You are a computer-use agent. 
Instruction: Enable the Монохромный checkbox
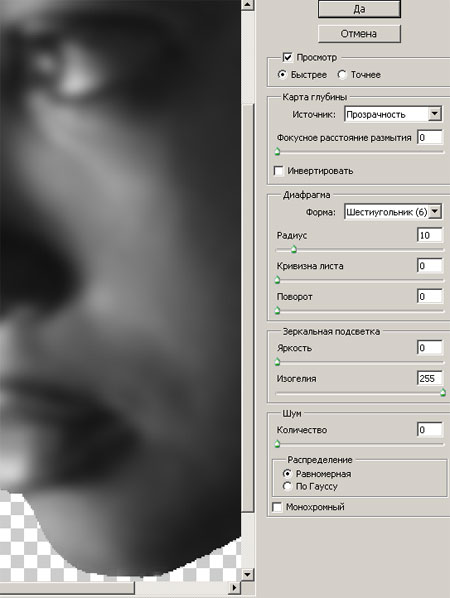(x=278, y=507)
